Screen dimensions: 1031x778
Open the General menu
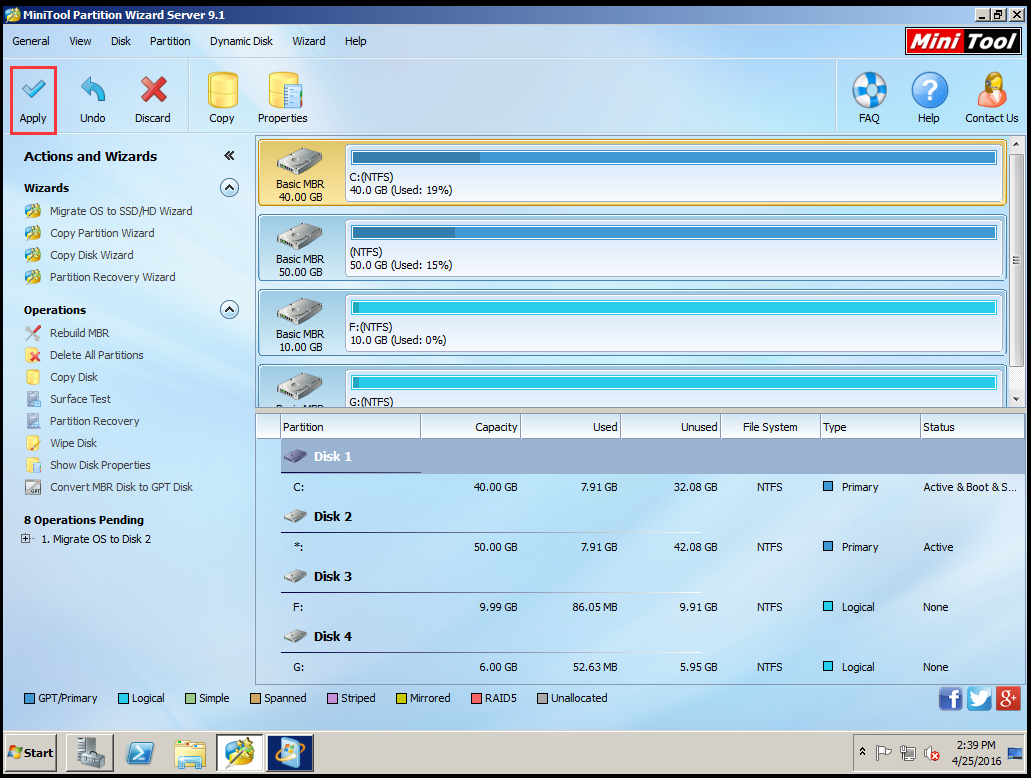pos(31,41)
